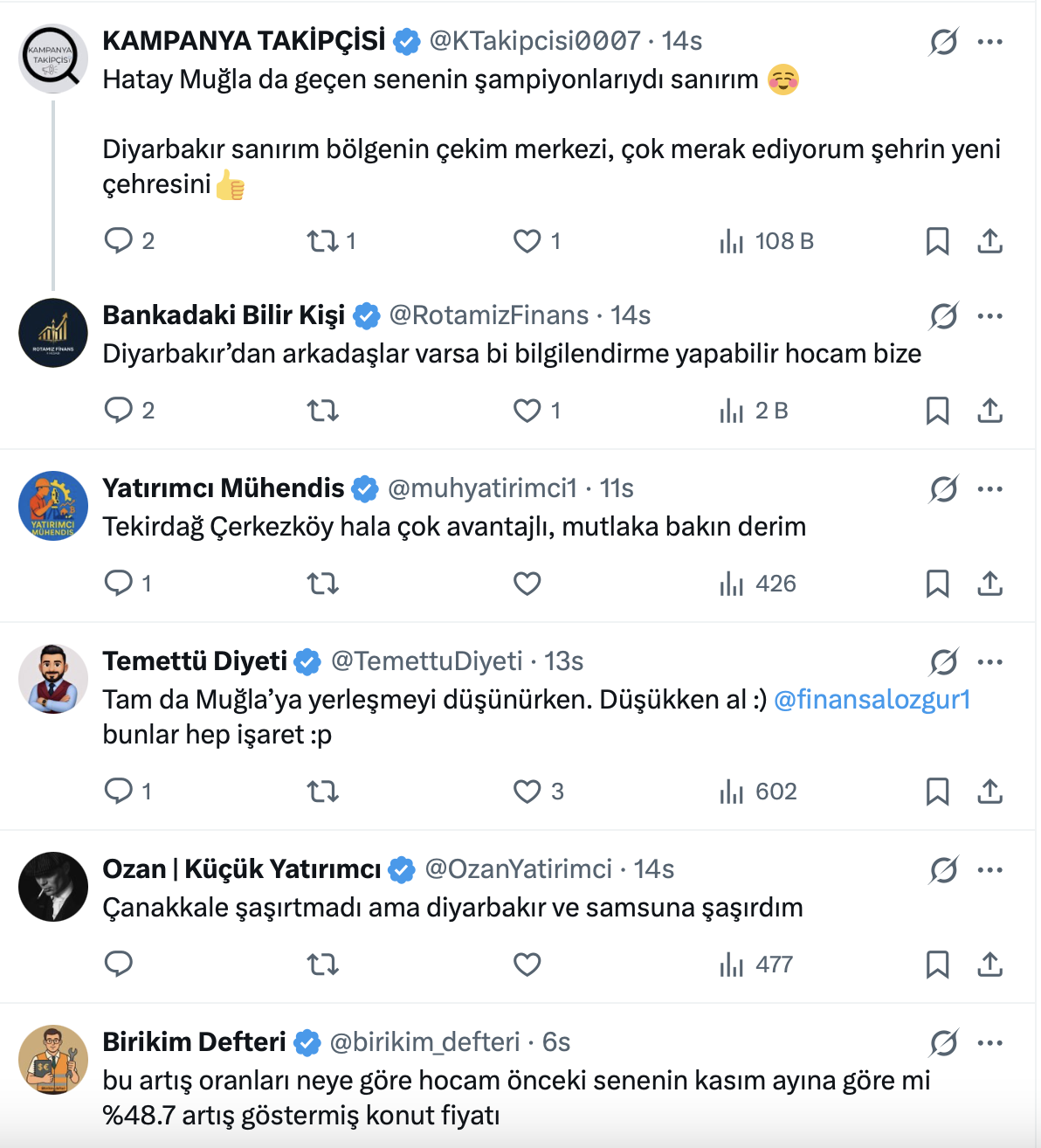Open Birikim Defteri's profile avatar
The height and width of the screenshot is (1148, 1041).
click(53, 1060)
